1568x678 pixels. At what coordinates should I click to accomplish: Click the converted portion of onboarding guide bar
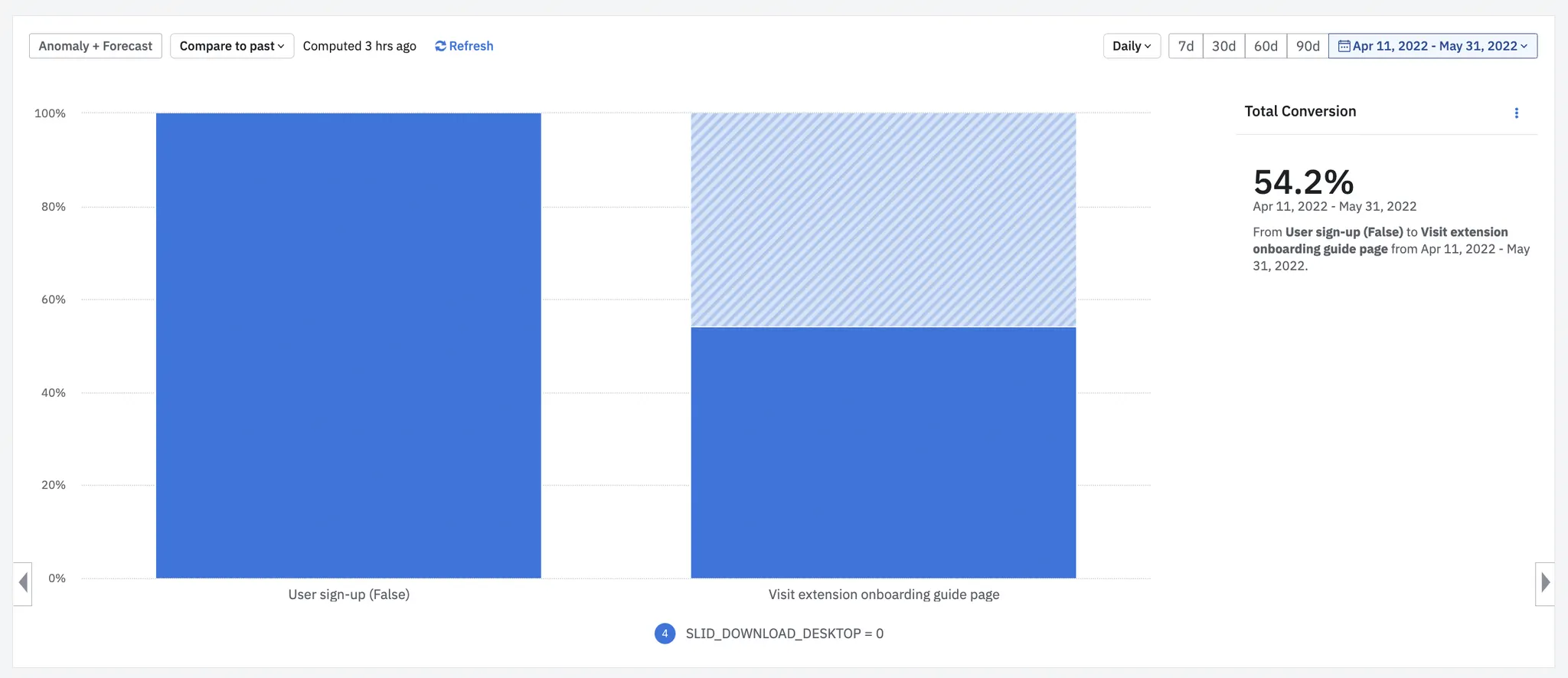(884, 453)
